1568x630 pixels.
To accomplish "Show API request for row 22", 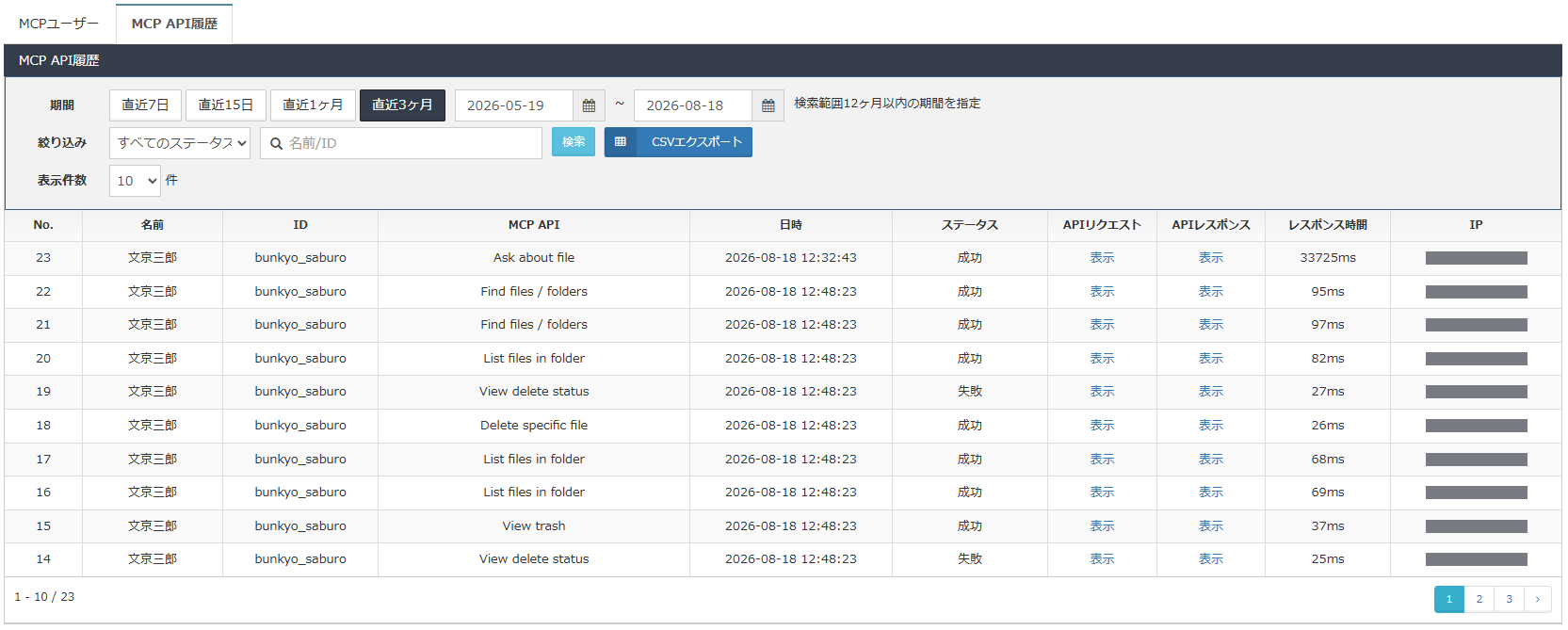I will (1102, 292).
